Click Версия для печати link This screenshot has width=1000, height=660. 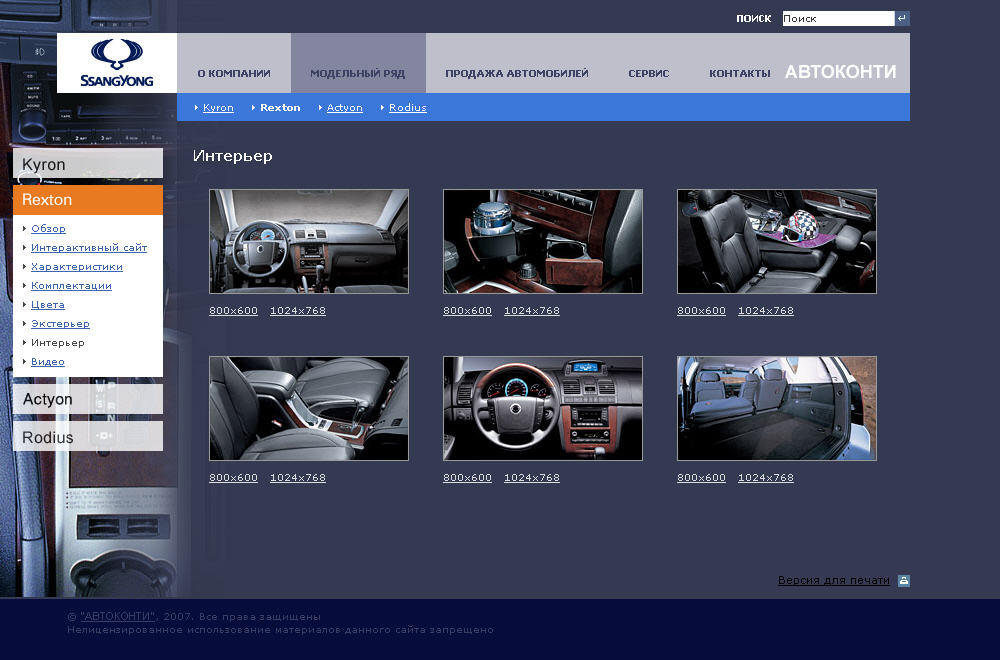[833, 580]
